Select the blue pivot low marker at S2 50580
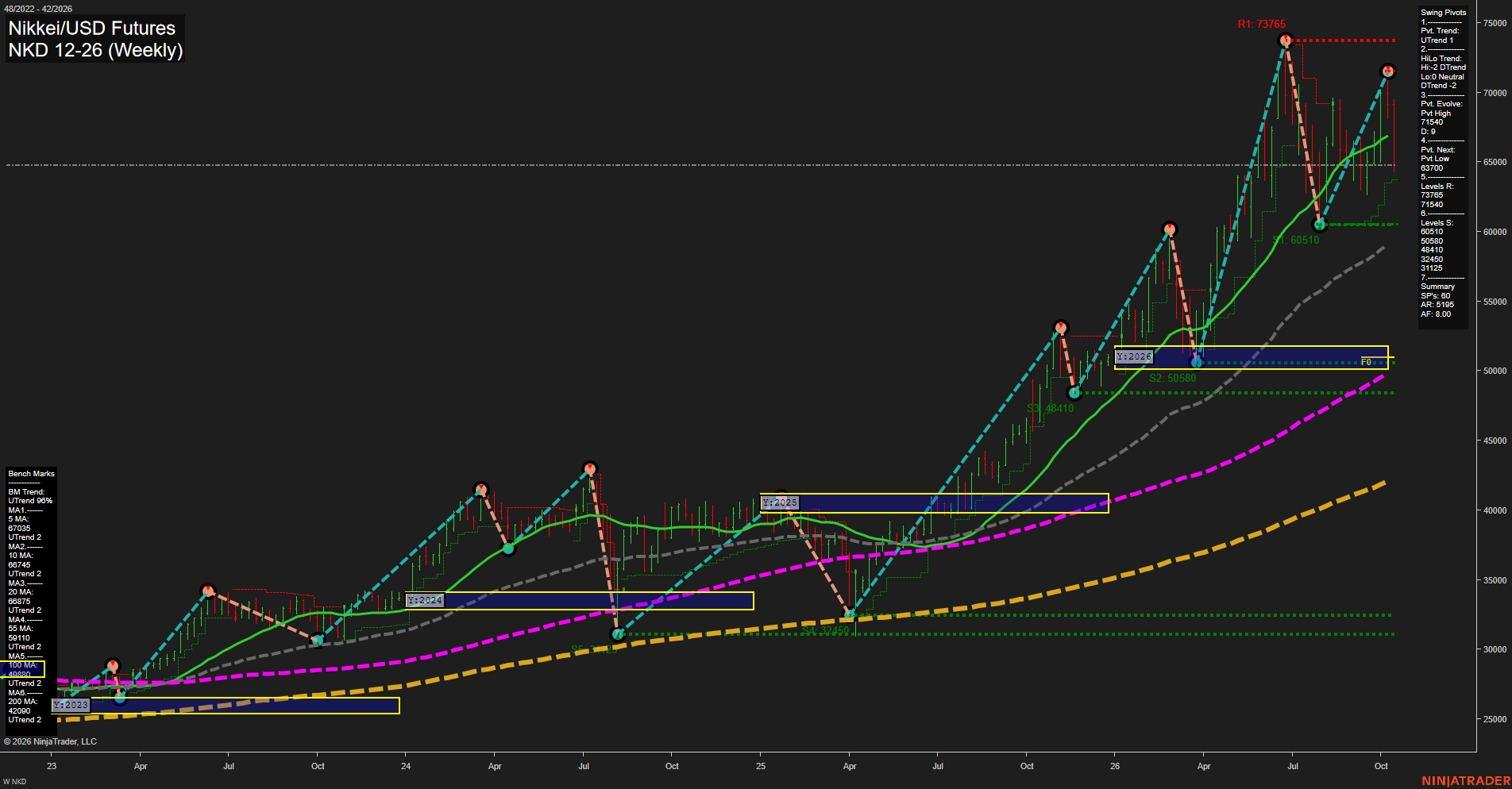This screenshot has height=789, width=1512. point(1197,363)
